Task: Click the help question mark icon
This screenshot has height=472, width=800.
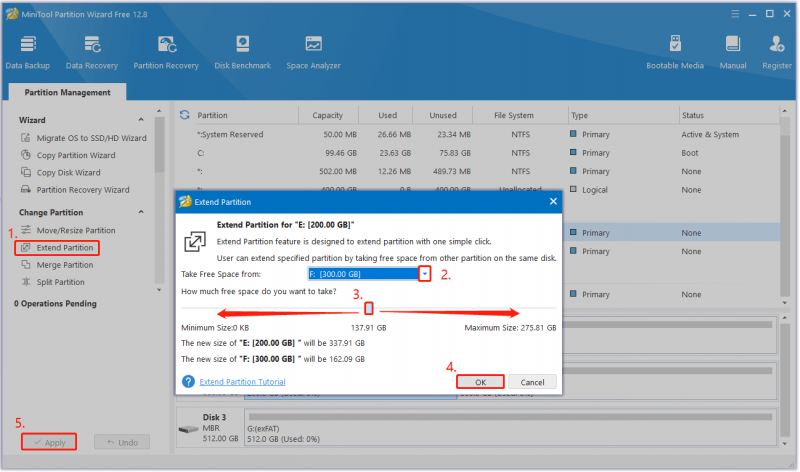Action: (188, 381)
